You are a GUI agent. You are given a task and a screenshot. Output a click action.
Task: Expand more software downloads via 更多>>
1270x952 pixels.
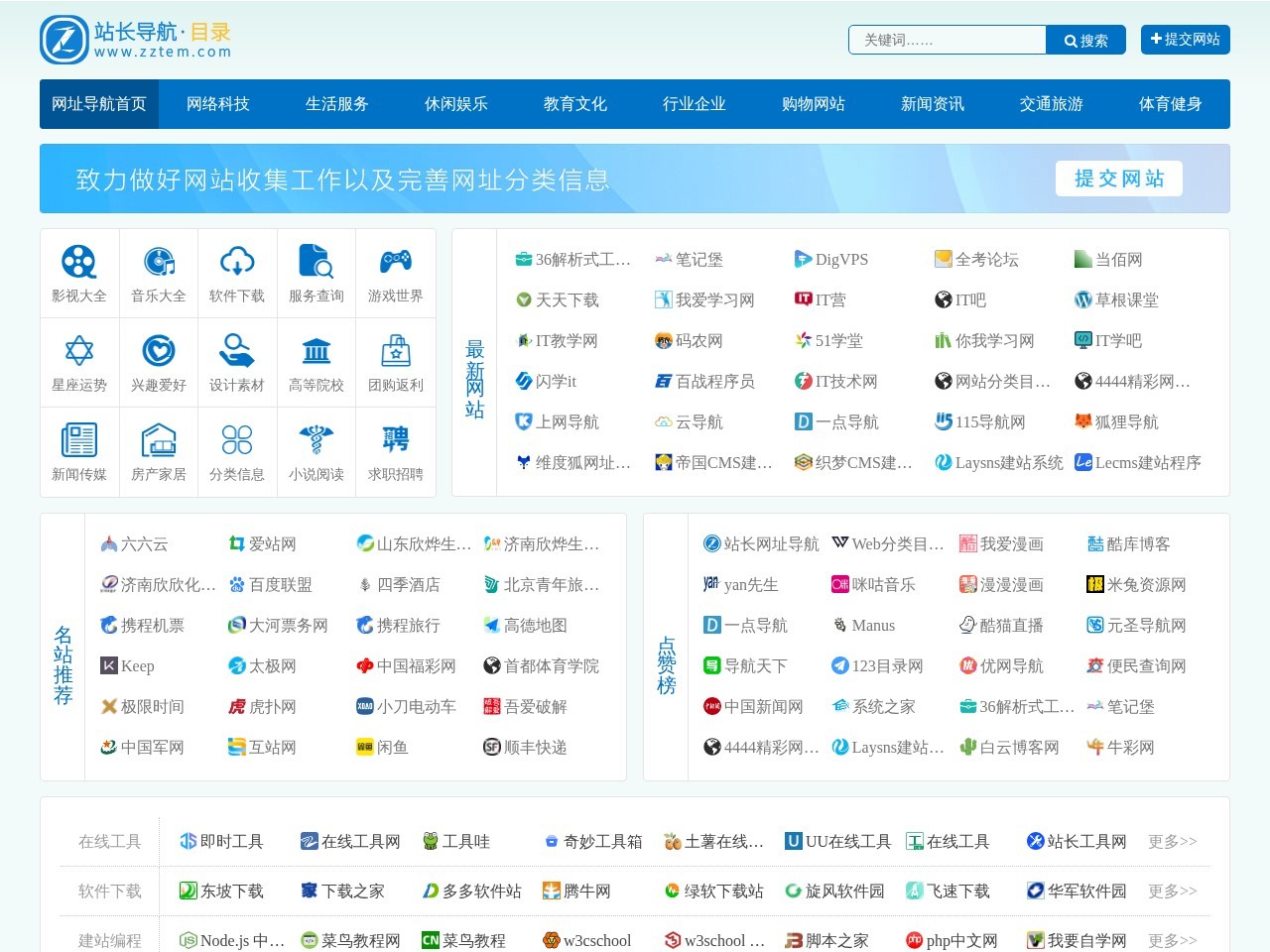point(1172,891)
